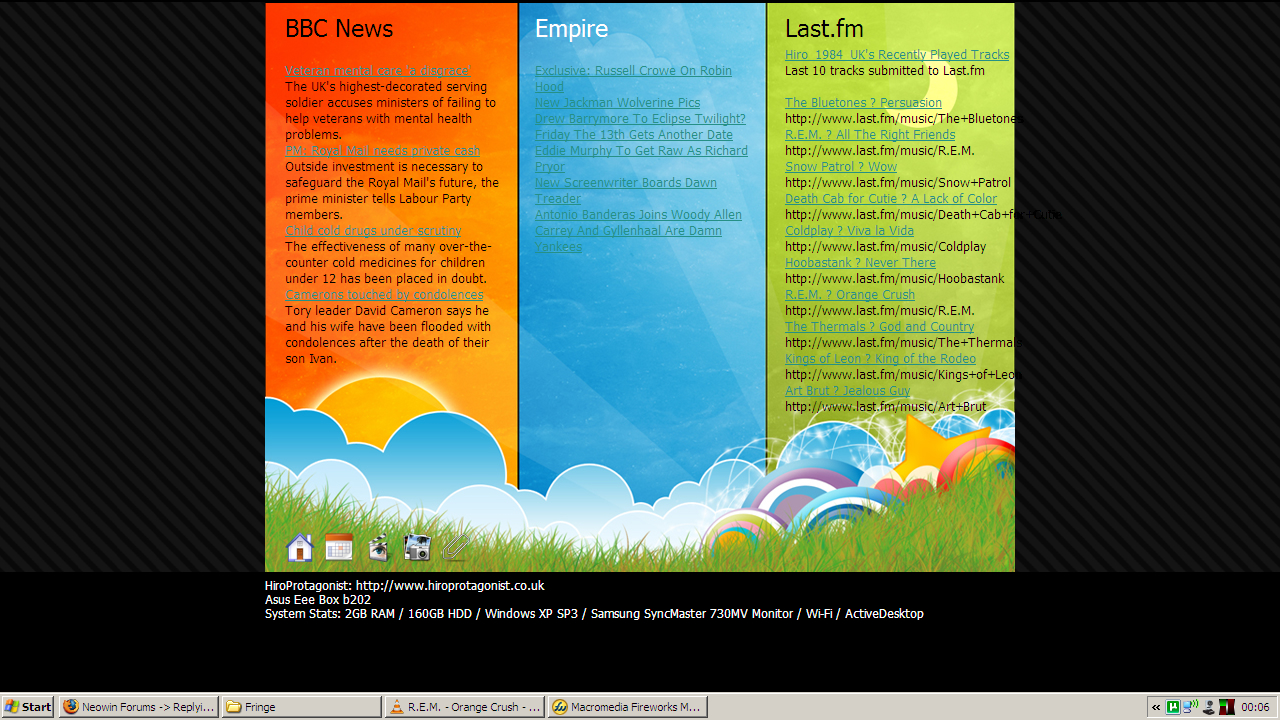Click the house home icon

(x=299, y=547)
